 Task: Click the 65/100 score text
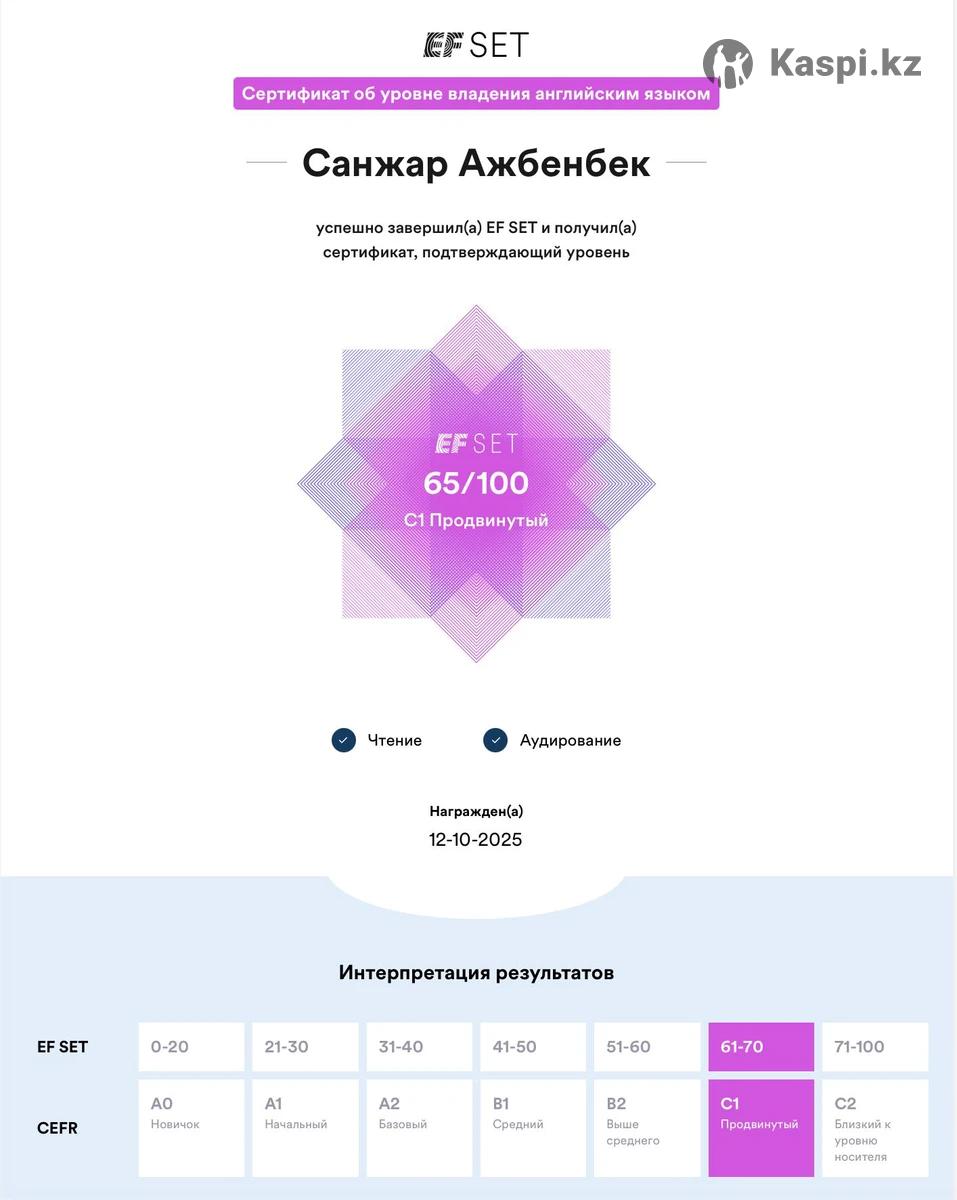(476, 483)
